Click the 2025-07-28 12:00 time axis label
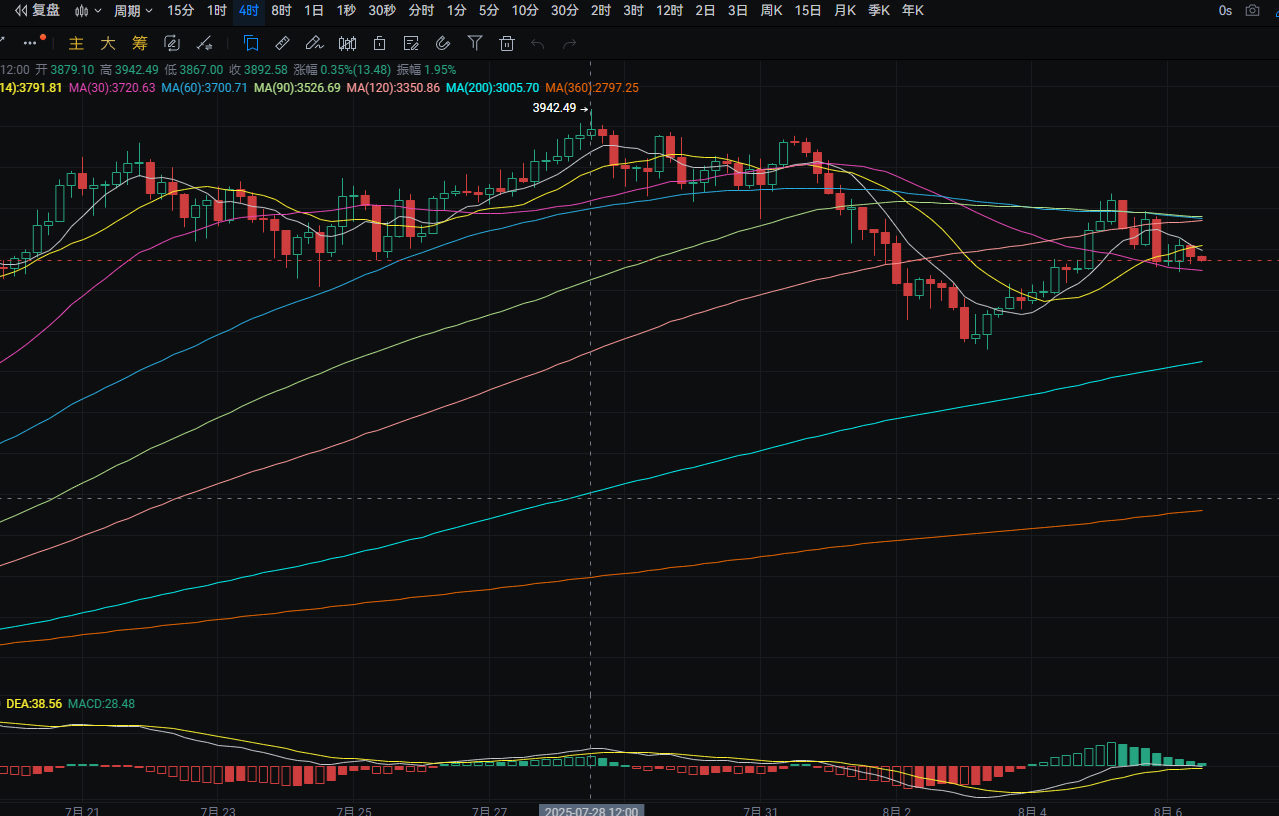The width and height of the screenshot is (1279, 816). click(x=591, y=810)
